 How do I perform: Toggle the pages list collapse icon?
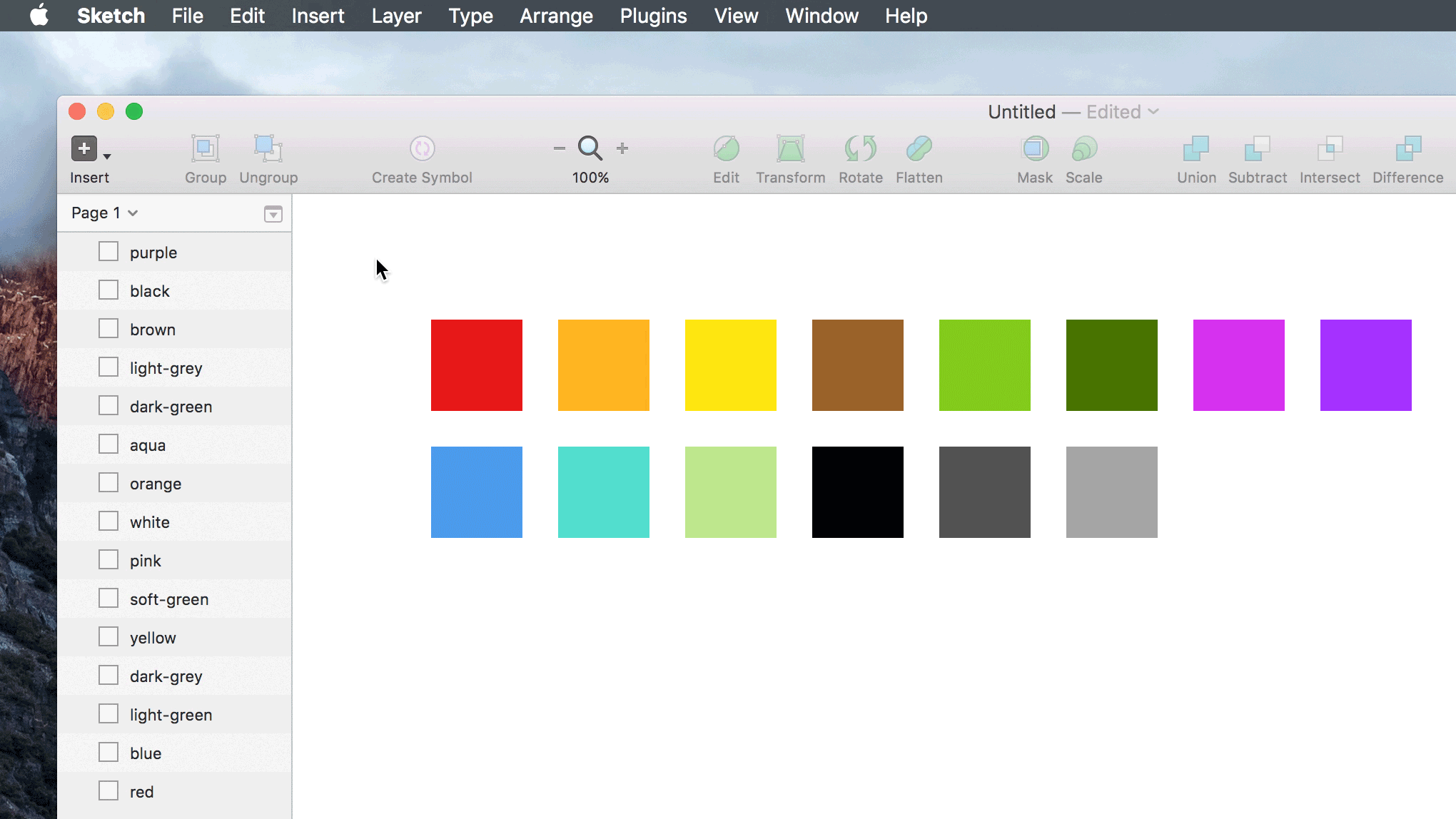click(x=273, y=214)
